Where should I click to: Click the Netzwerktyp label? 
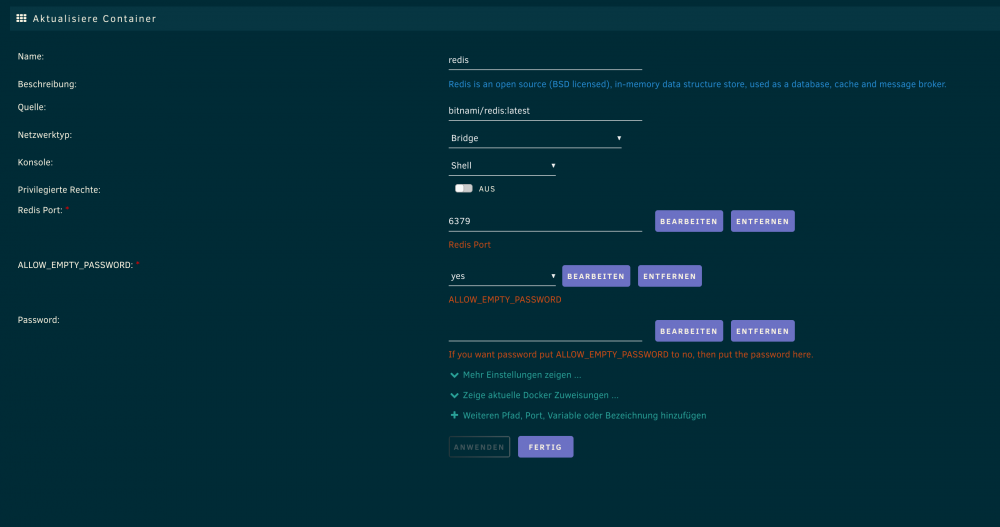[45, 135]
